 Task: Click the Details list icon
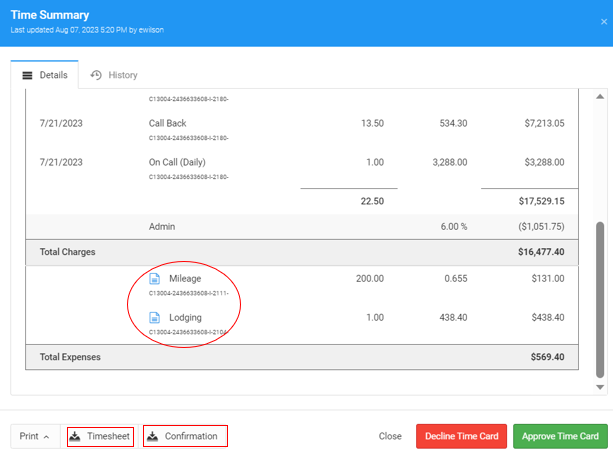click(28, 75)
